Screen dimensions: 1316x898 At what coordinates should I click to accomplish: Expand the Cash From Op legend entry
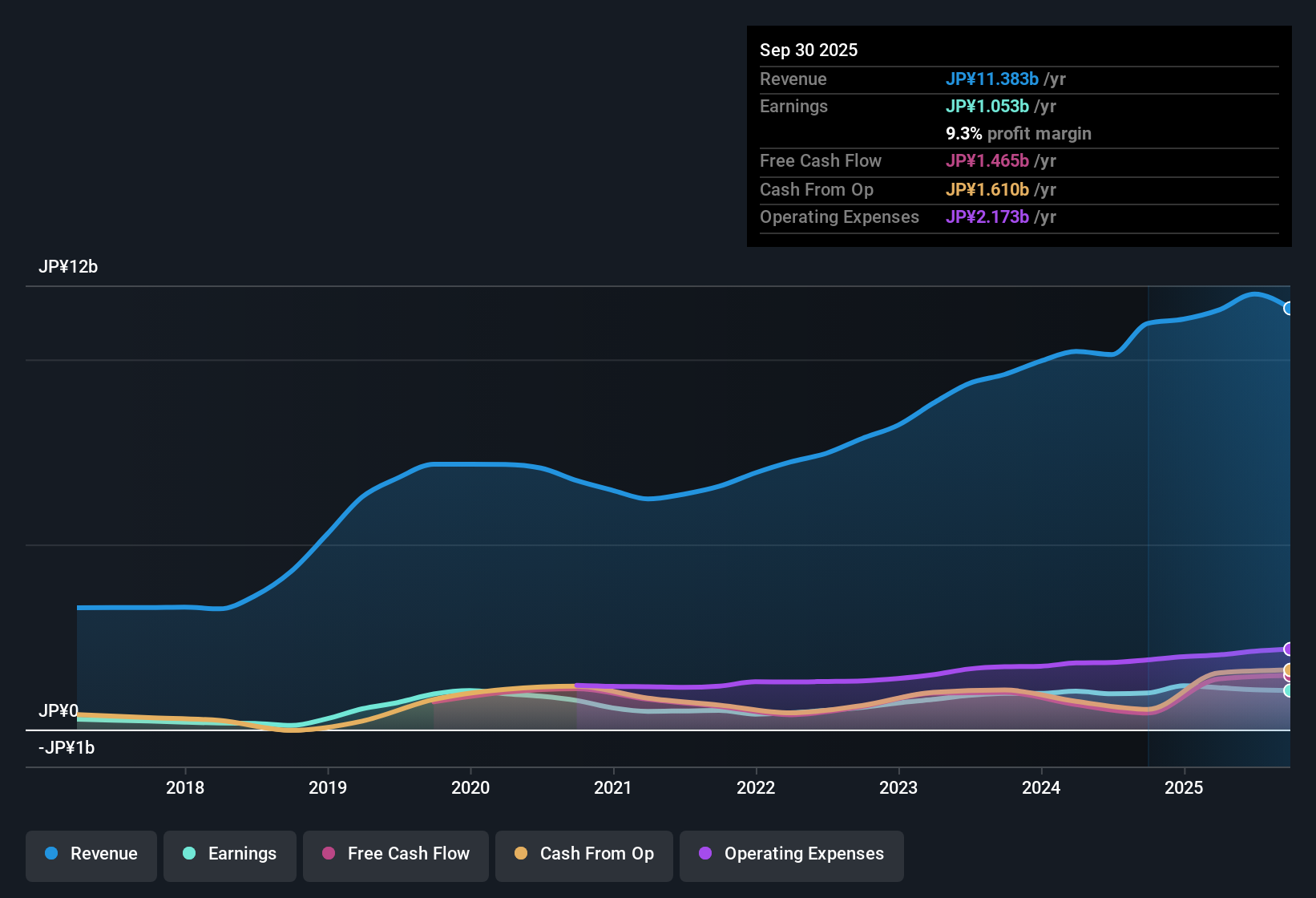[583, 856]
